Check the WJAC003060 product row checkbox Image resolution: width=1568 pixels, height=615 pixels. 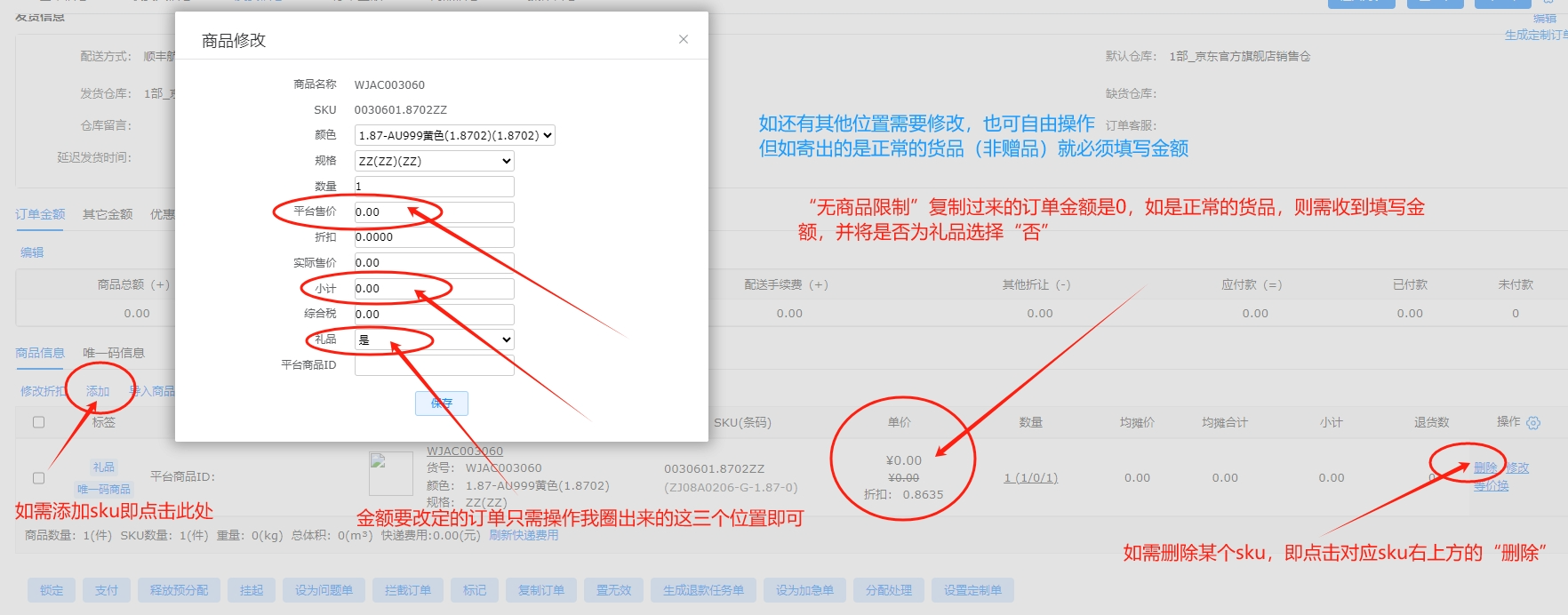(x=38, y=478)
